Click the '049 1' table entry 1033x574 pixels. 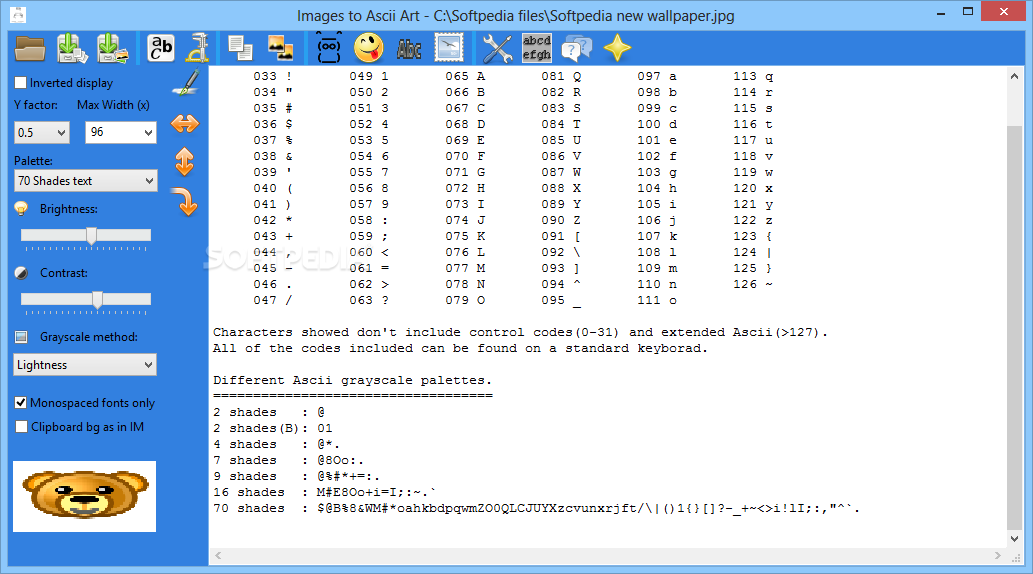(369, 76)
